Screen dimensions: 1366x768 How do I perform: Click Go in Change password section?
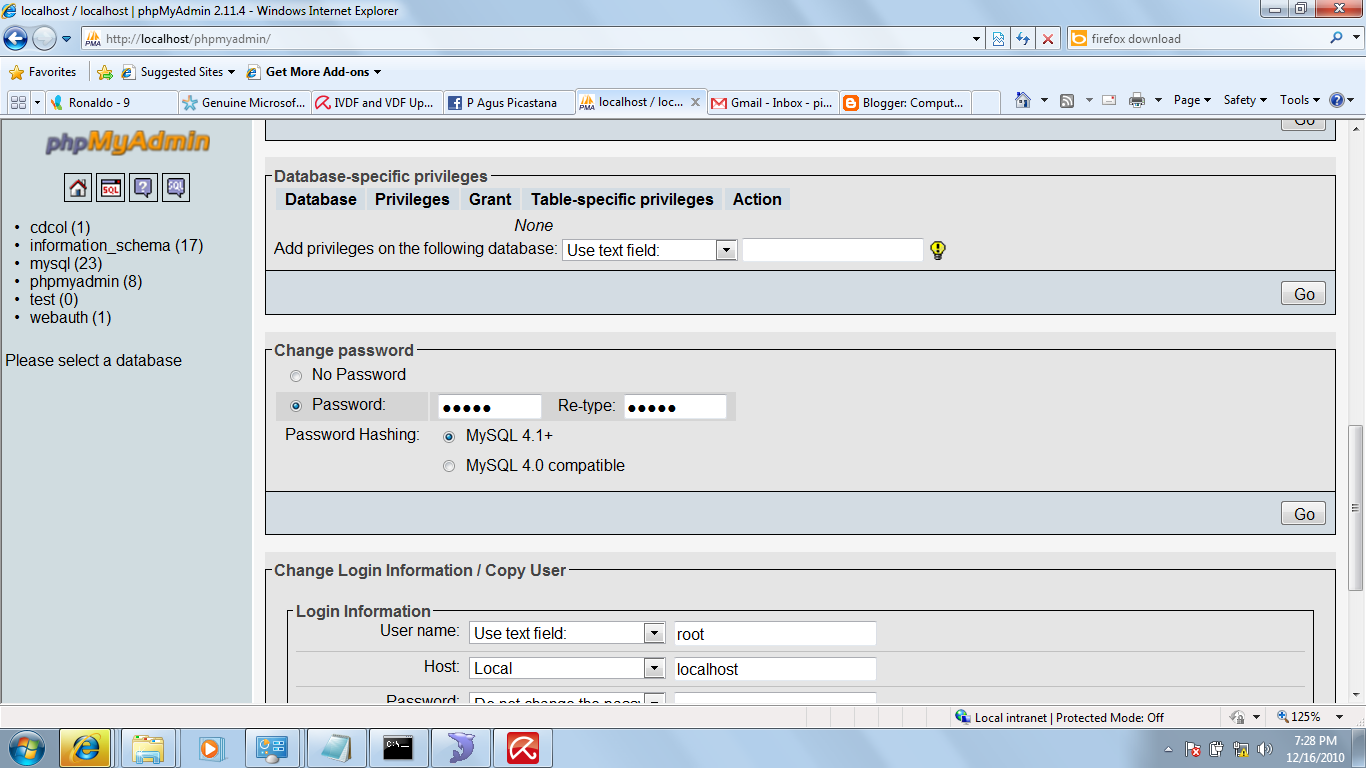[x=1304, y=514]
